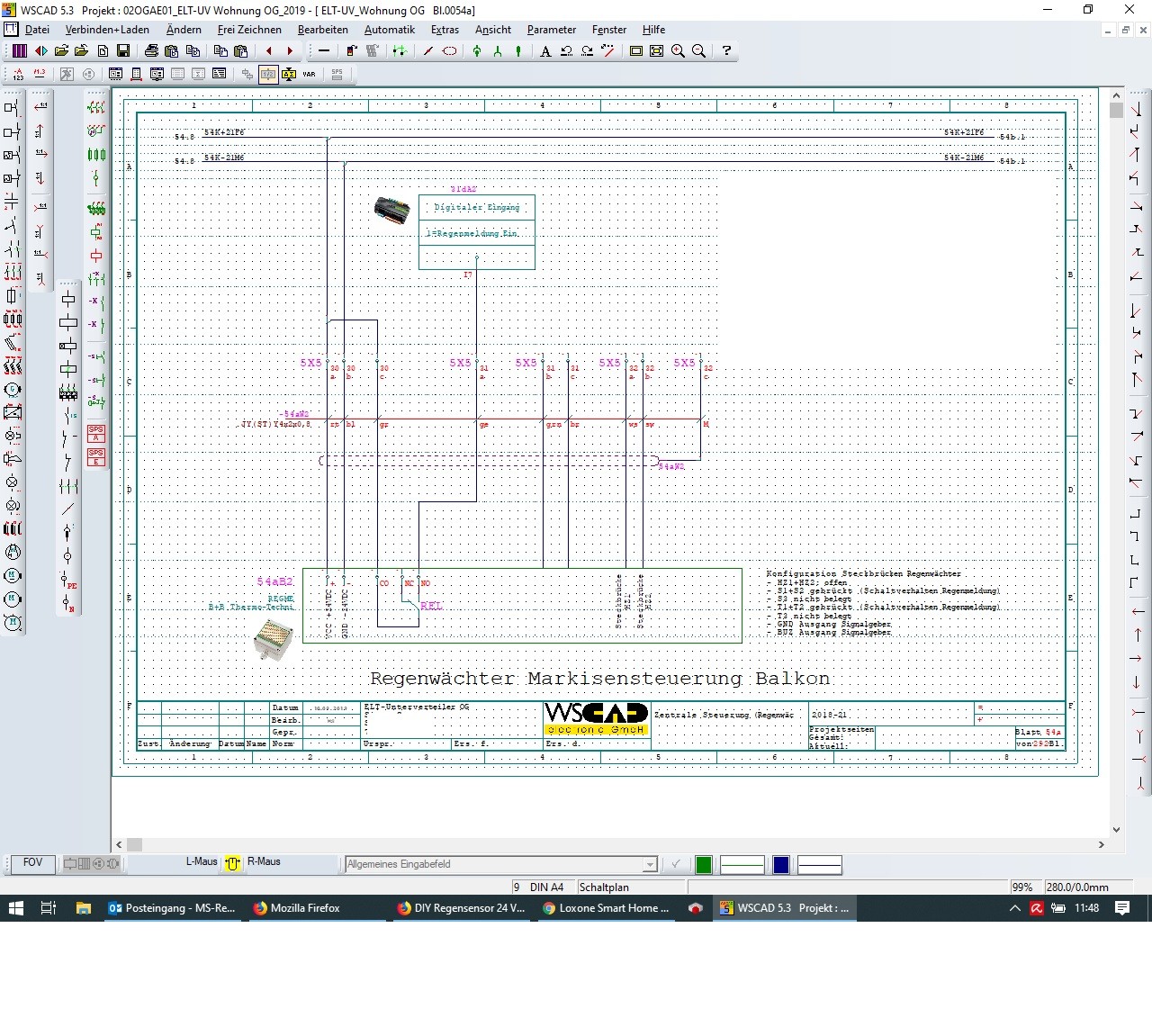The height and width of the screenshot is (1036, 1152).
Task: Select the Text tool 'A' icon
Action: [x=544, y=51]
